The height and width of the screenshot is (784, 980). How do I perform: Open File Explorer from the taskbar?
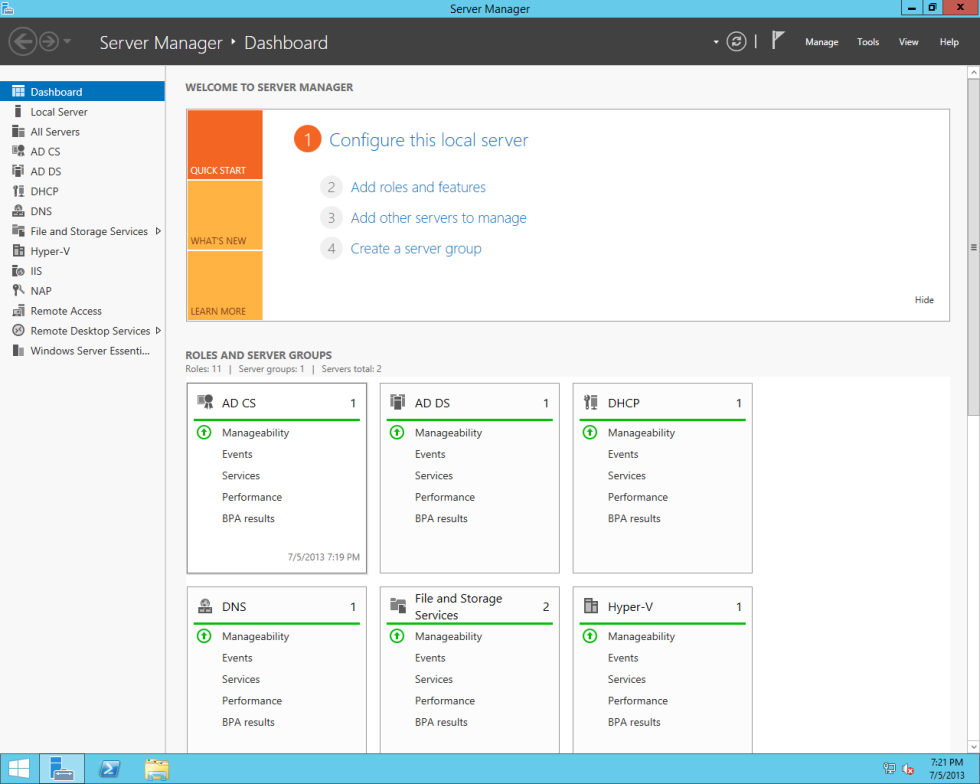(x=156, y=769)
